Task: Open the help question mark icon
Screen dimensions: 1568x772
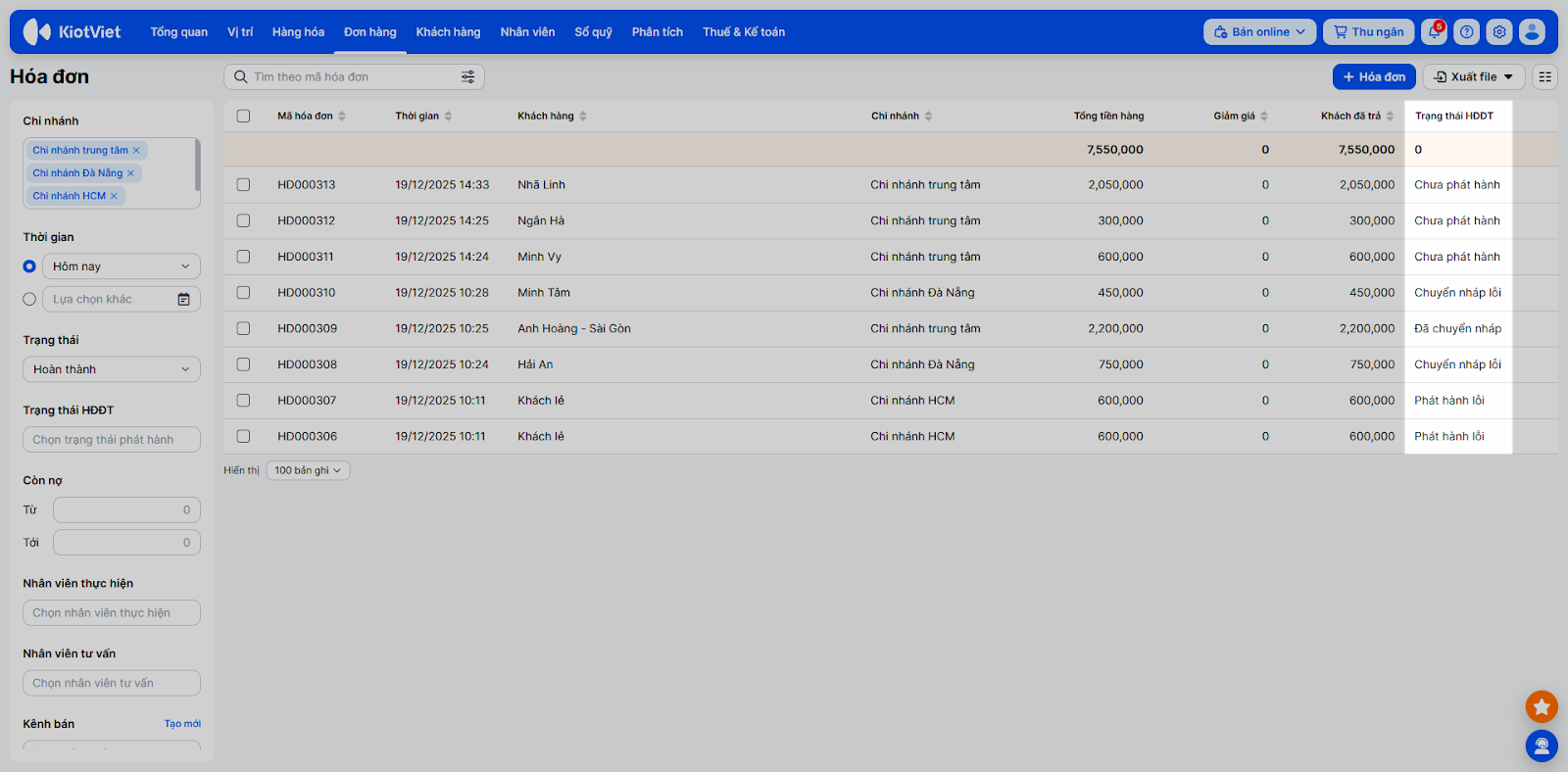Action: 1466,32
